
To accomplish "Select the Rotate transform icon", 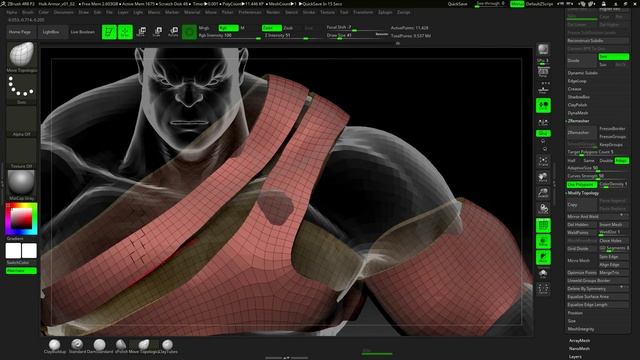I will 173,32.
